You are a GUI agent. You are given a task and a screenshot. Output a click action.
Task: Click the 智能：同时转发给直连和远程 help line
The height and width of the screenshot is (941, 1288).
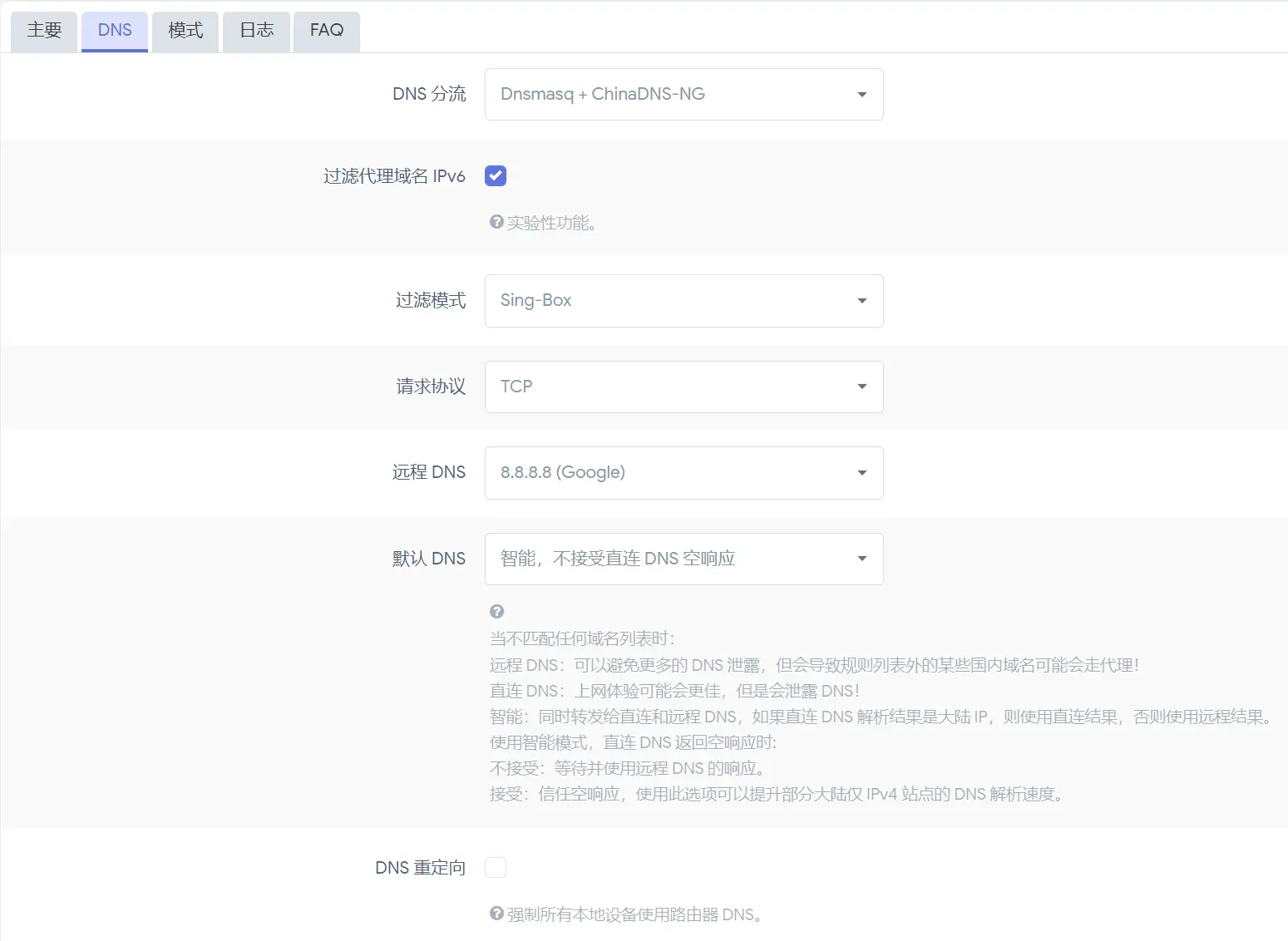click(882, 717)
